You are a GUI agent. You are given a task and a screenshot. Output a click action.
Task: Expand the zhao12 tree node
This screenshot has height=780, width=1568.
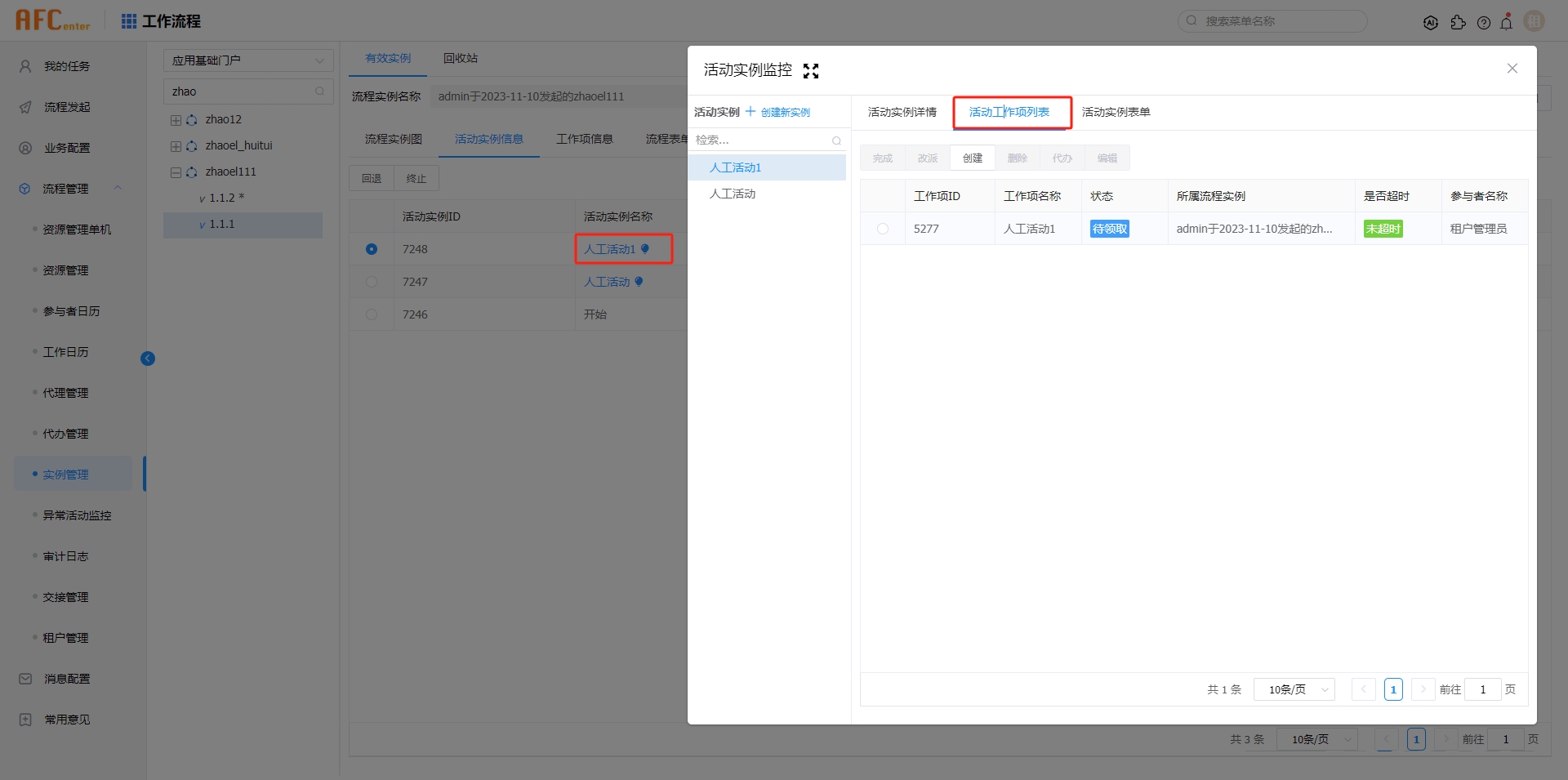point(175,119)
